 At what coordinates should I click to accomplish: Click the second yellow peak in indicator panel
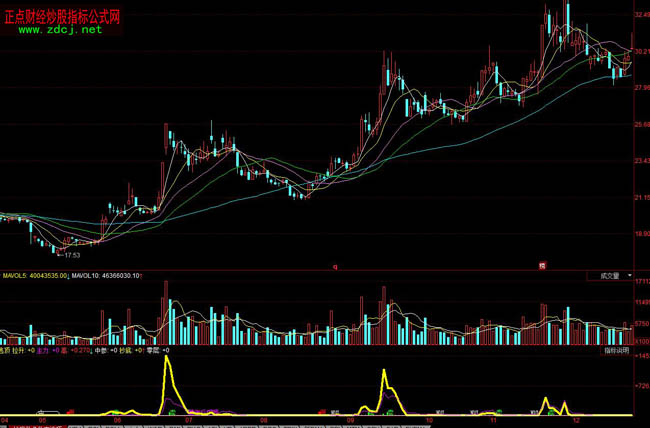386,372
